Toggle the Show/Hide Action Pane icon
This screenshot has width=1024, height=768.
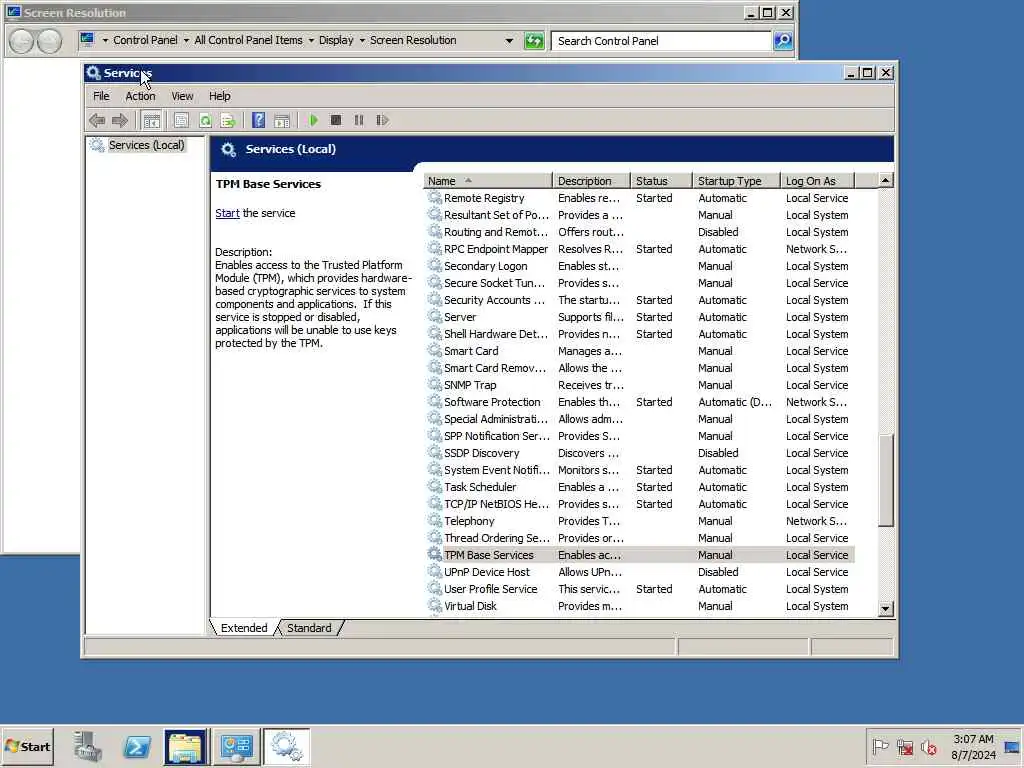coord(282,120)
